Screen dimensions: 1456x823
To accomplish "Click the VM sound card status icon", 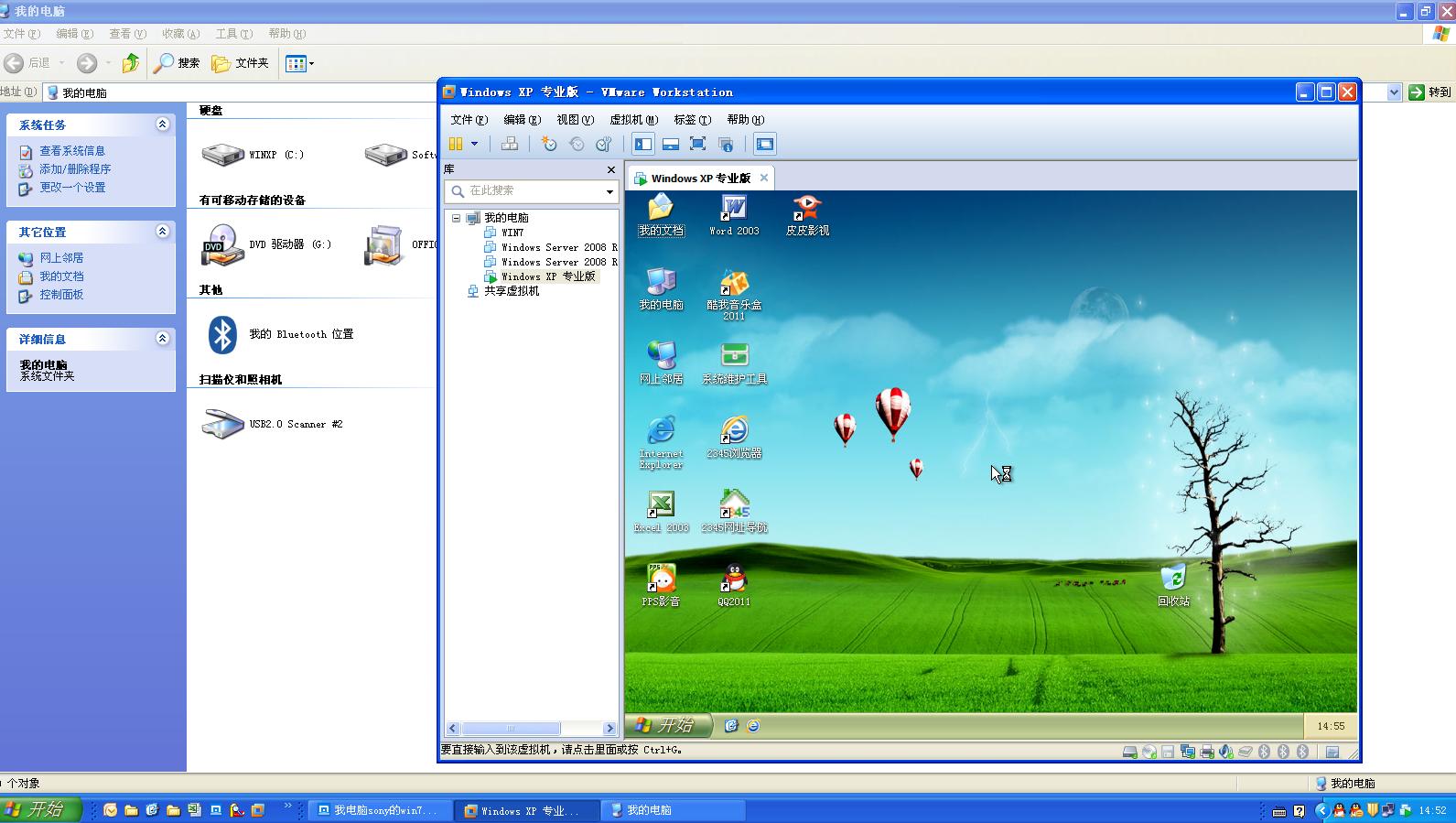I will (1226, 752).
